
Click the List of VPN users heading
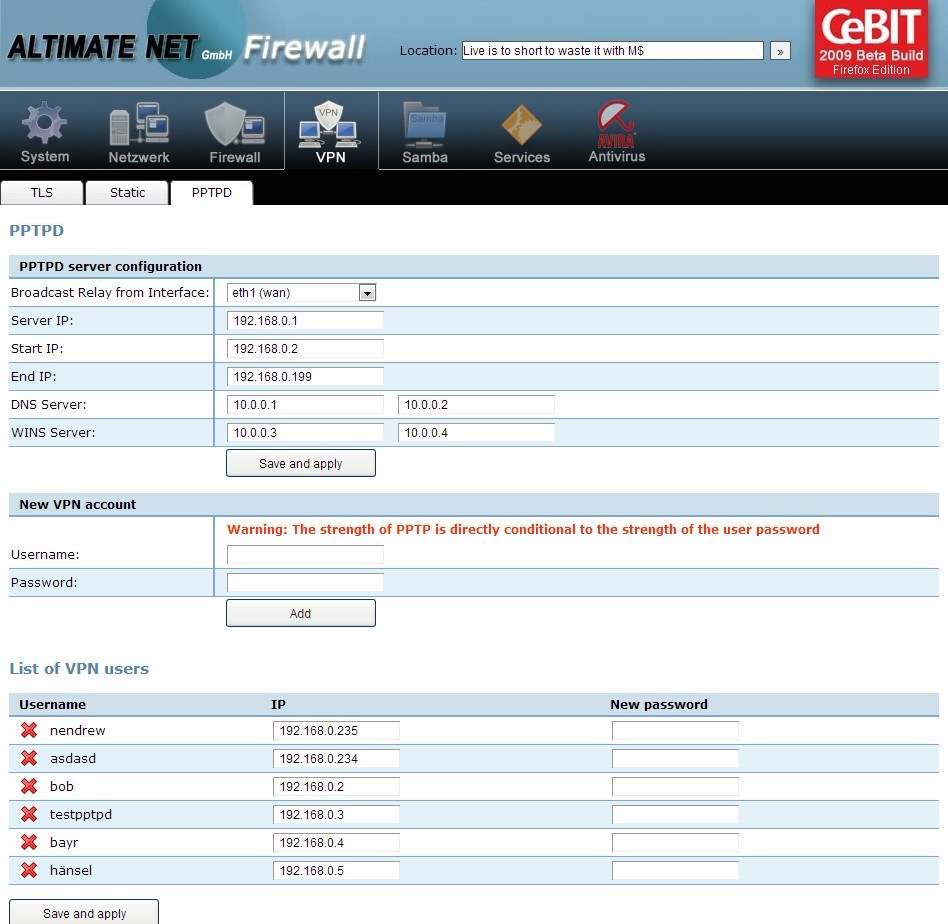(x=79, y=668)
